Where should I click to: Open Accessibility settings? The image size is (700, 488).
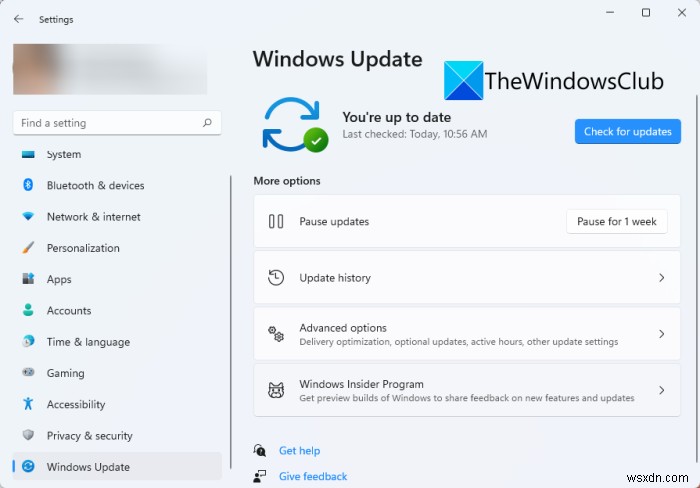pos(117,405)
